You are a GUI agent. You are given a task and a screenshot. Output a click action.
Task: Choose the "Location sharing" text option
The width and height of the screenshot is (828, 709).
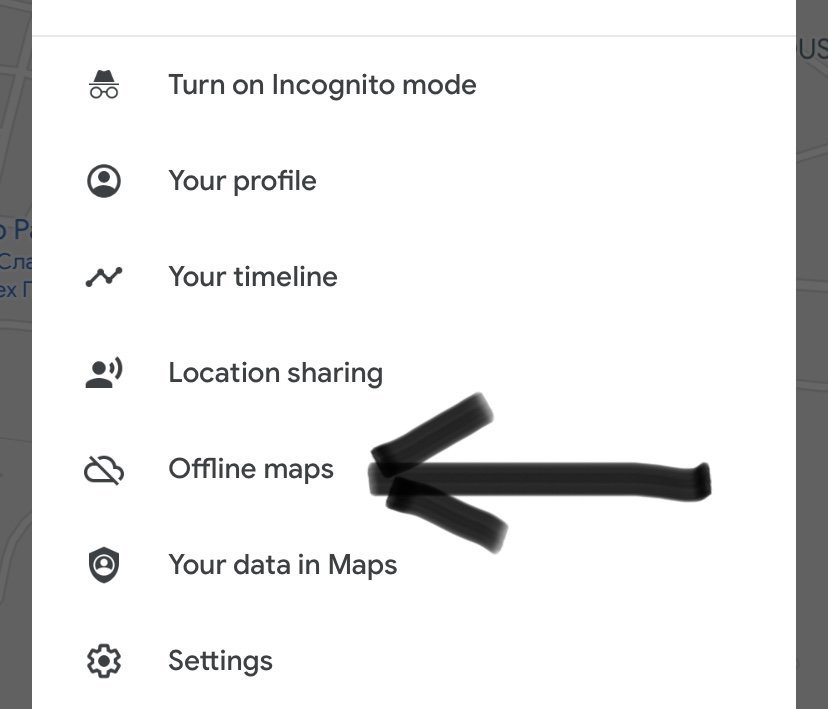point(275,373)
